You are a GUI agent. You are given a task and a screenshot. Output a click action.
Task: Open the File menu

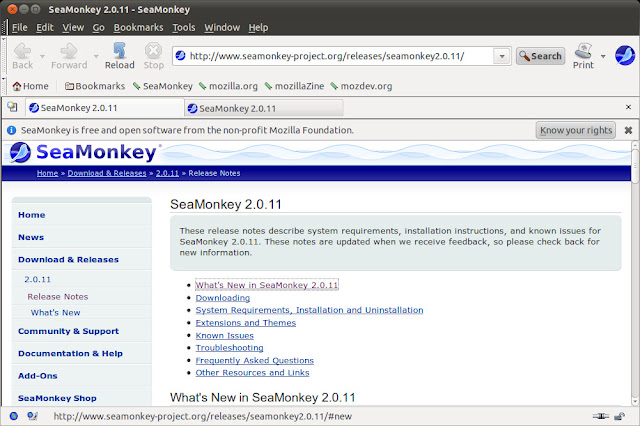(x=20, y=27)
